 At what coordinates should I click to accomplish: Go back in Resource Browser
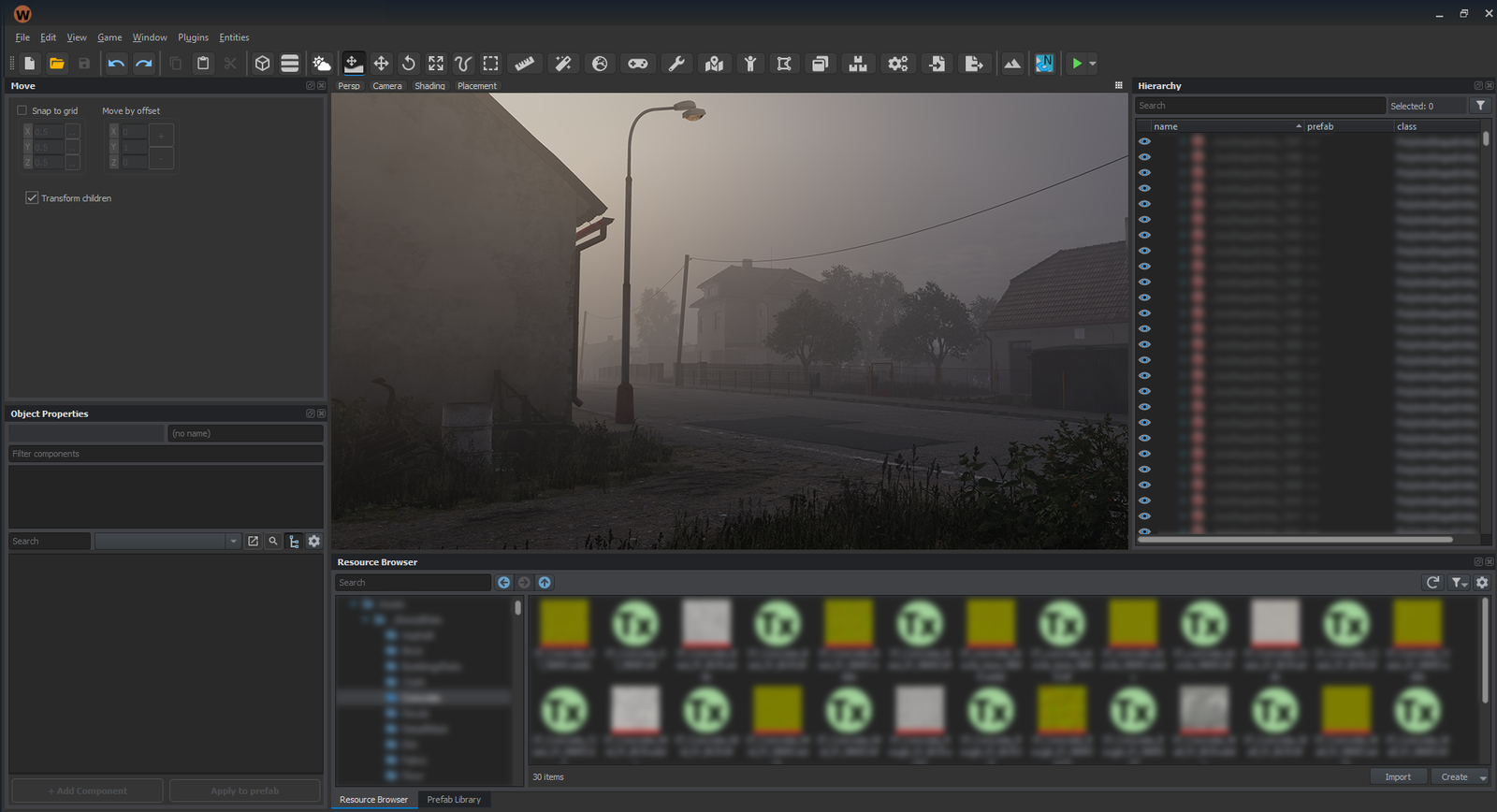point(503,583)
